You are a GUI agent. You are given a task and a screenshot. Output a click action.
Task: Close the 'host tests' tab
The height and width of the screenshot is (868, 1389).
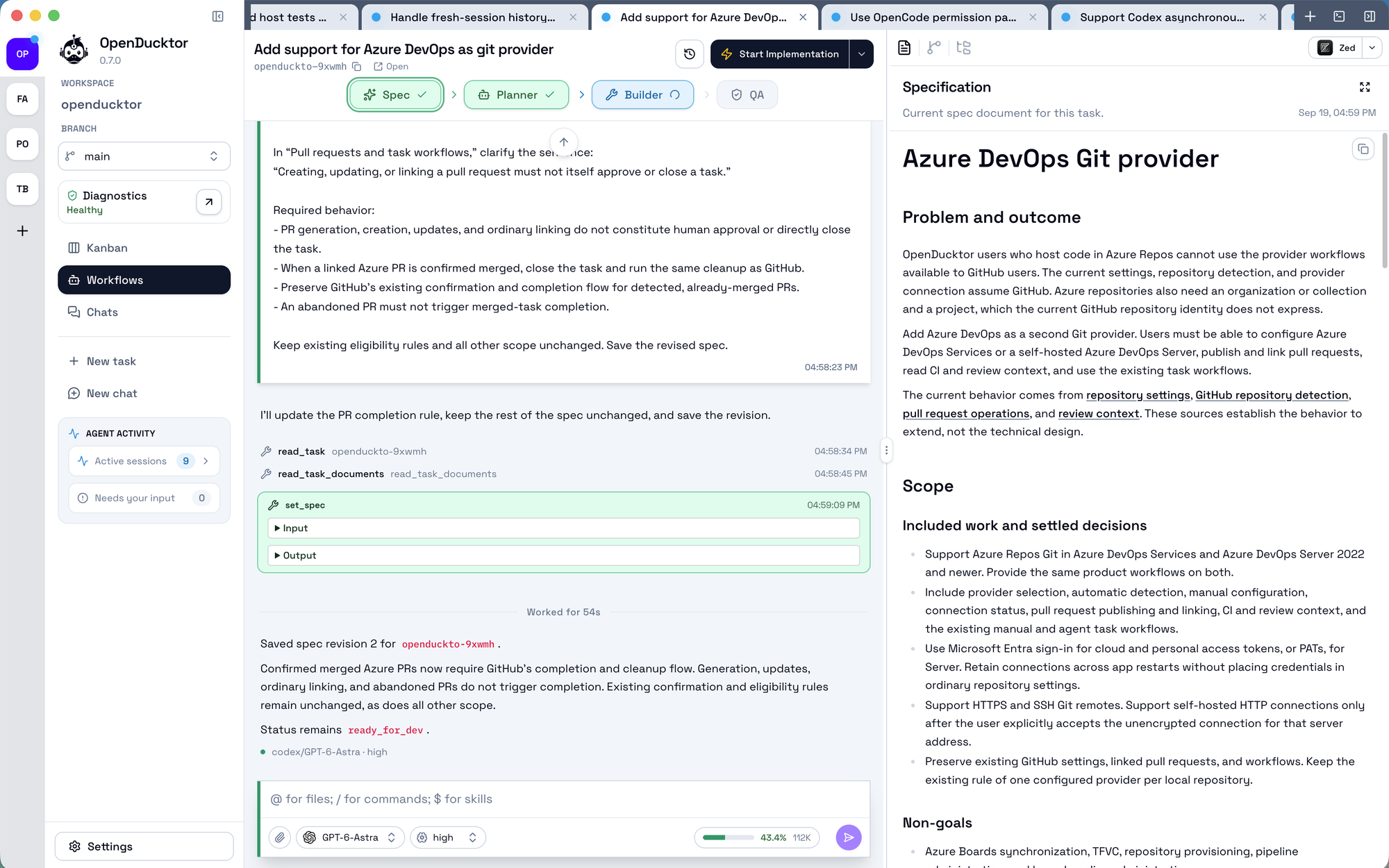[x=343, y=17]
